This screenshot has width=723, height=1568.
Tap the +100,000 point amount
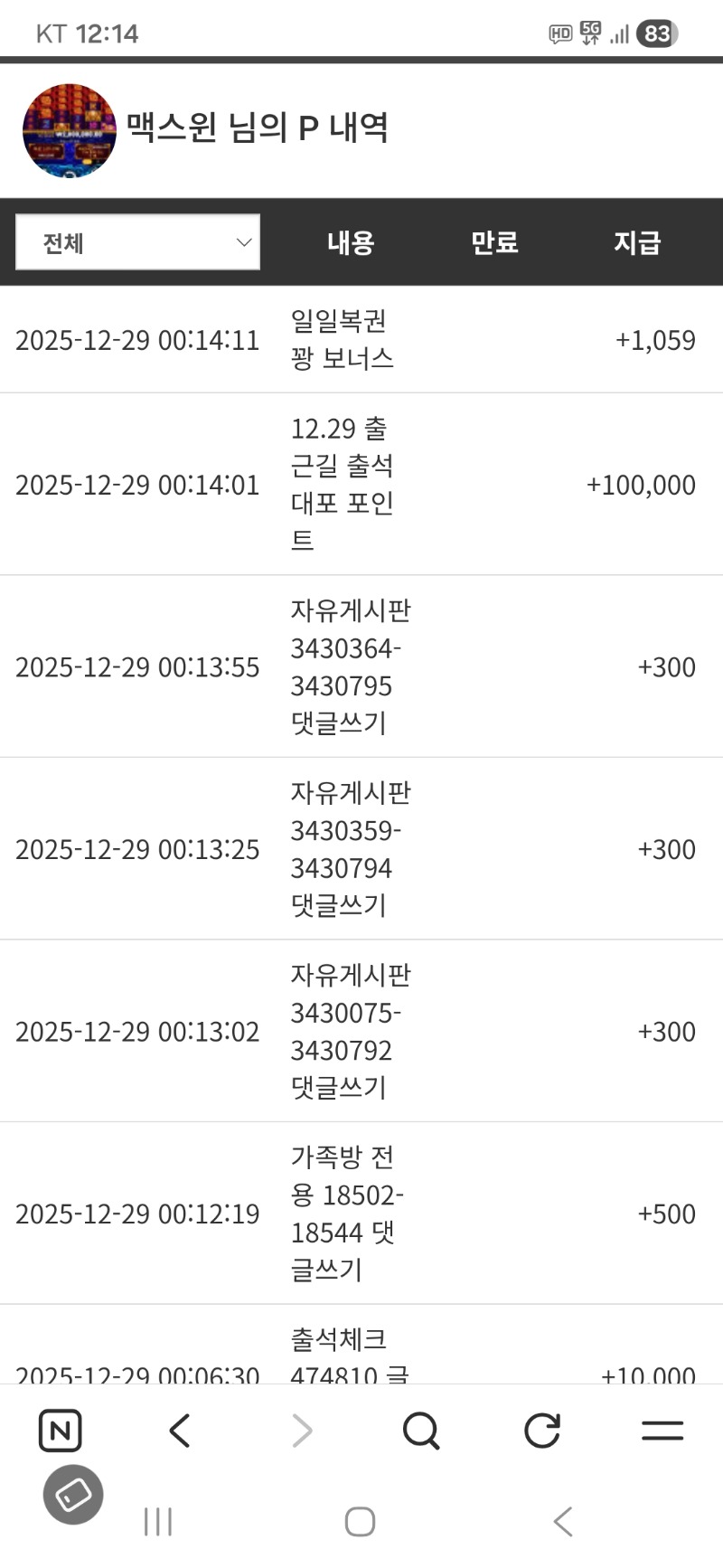(641, 485)
